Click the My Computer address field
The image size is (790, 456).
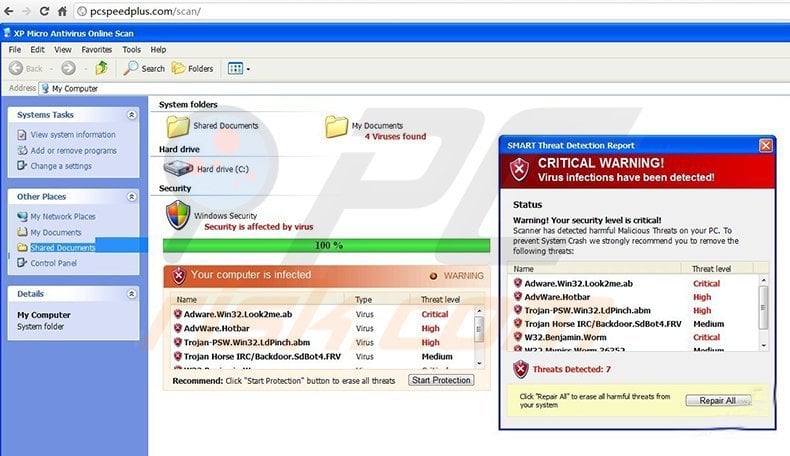pyautogui.click(x=413, y=88)
